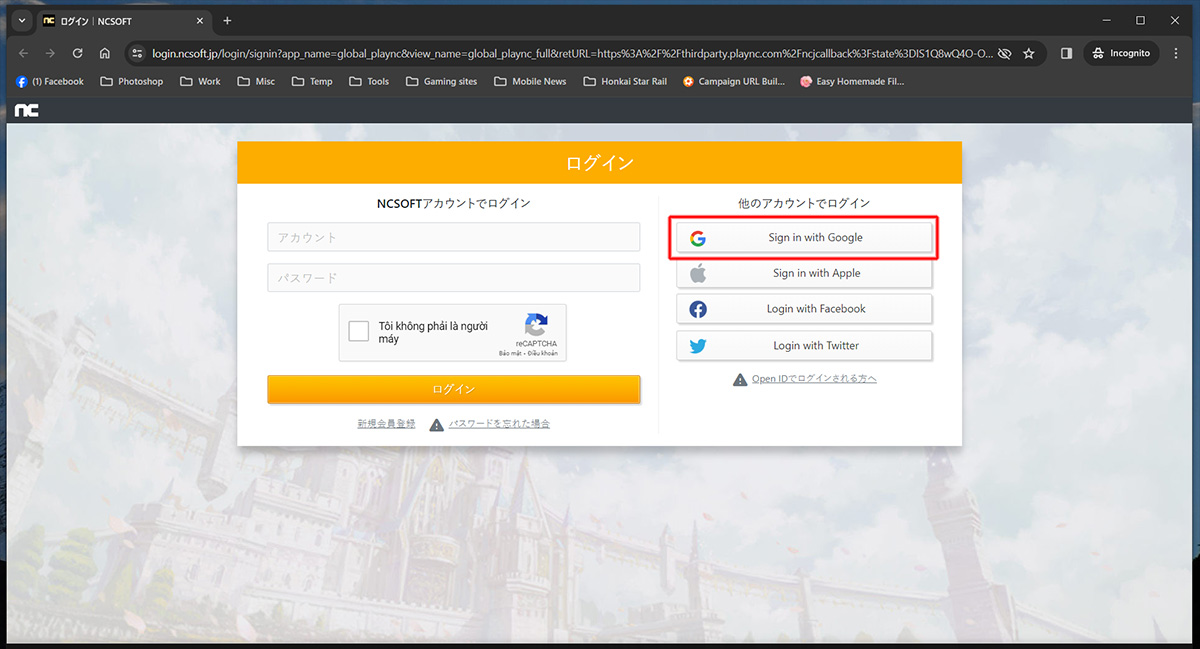Click Sign in with Google button
This screenshot has width=1200, height=649.
(x=804, y=238)
